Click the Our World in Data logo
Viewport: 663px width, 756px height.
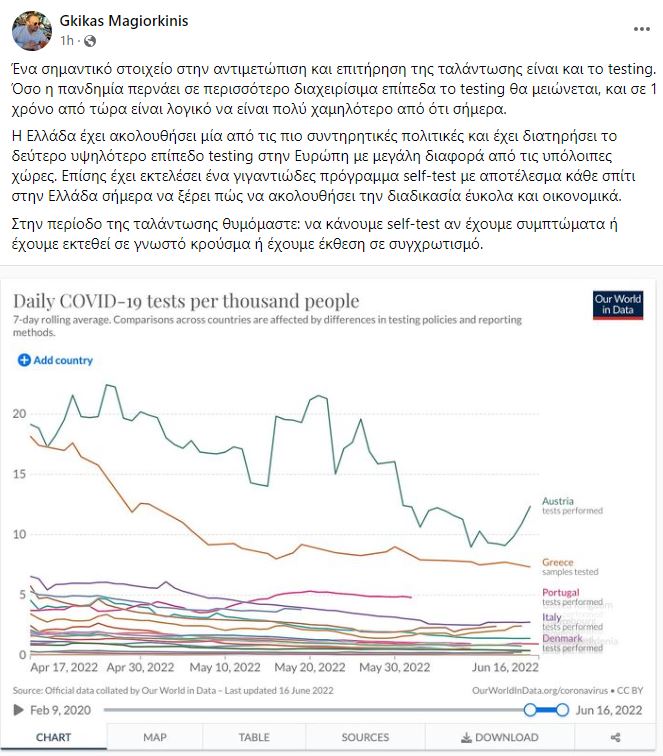tap(618, 304)
